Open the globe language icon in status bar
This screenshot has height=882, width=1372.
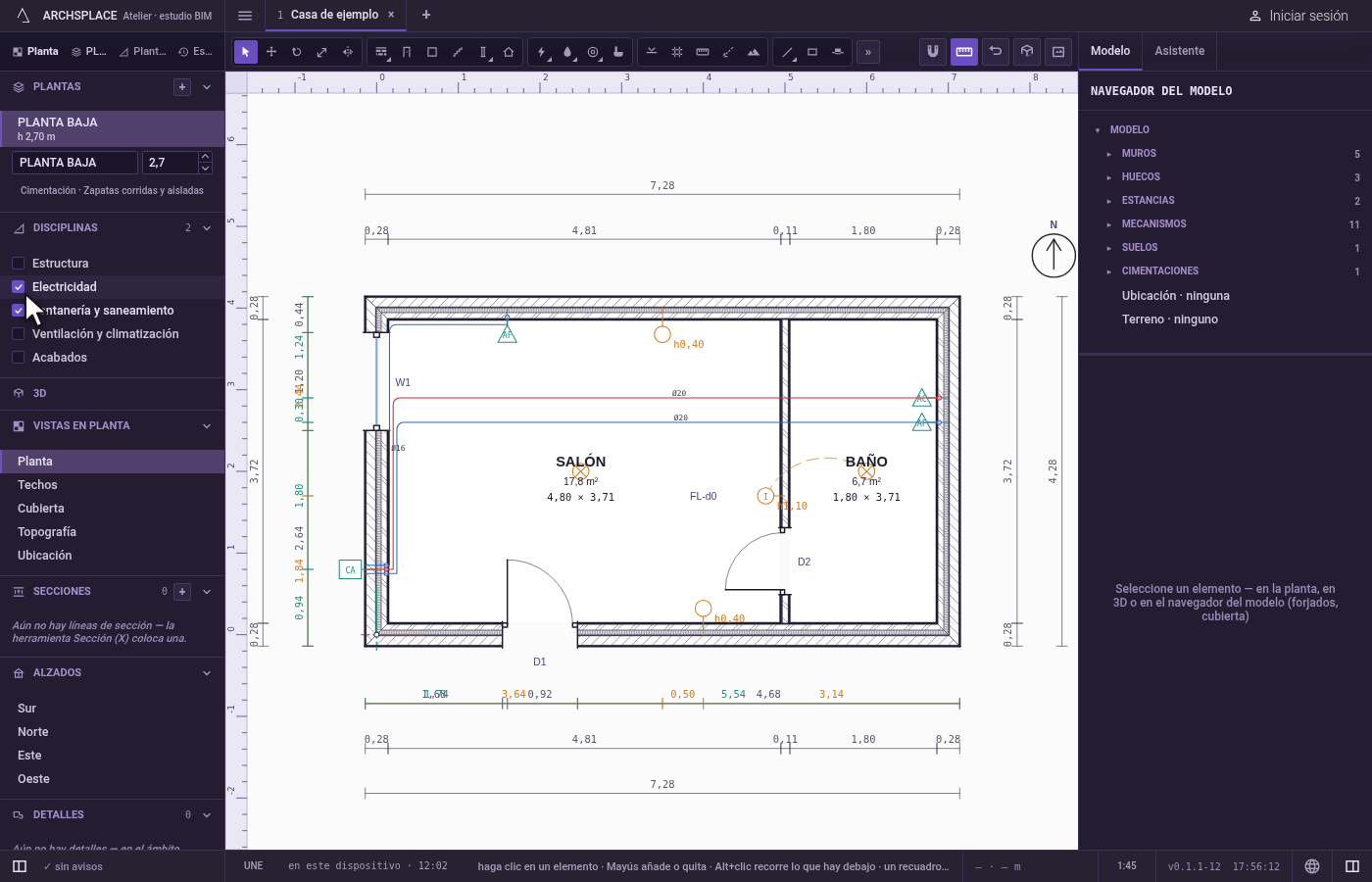coord(1312,866)
